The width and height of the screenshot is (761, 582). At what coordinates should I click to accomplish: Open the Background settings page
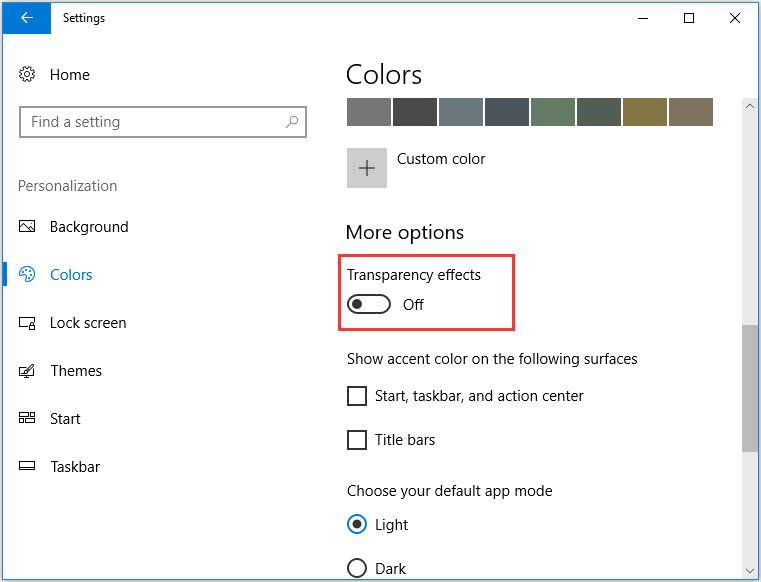[89, 227]
